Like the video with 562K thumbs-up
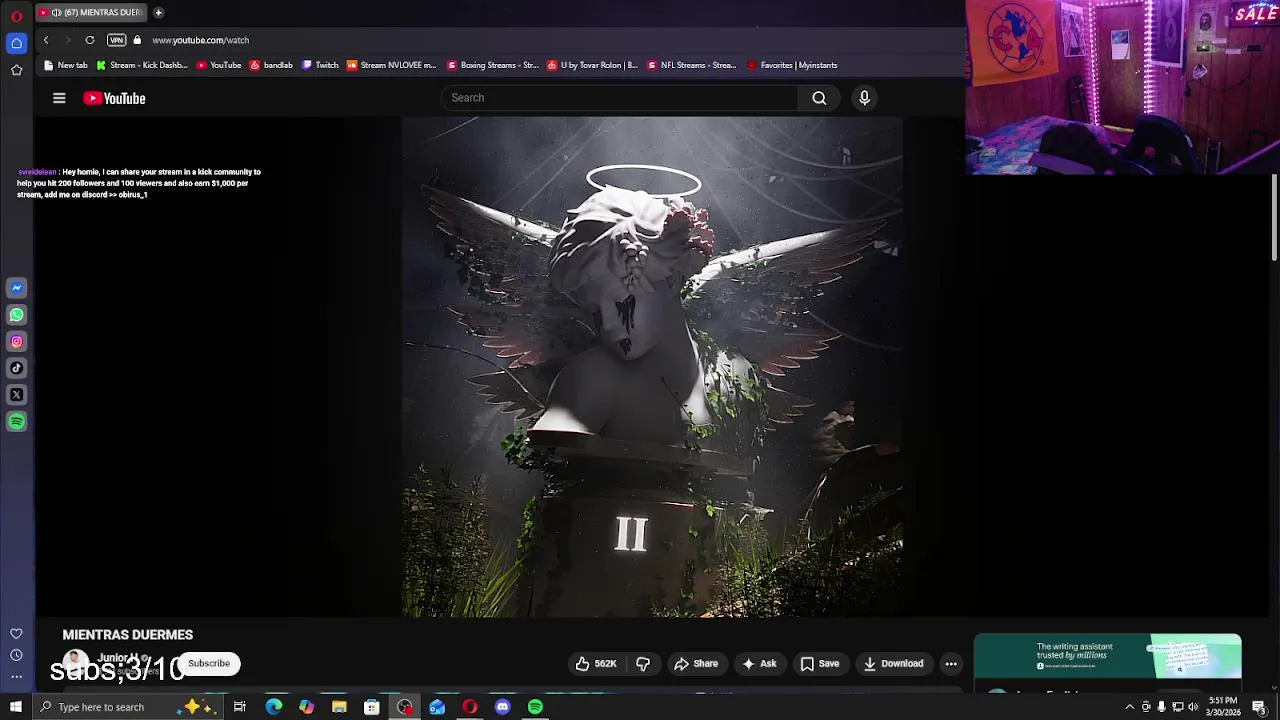The image size is (1280, 720). tap(596, 663)
